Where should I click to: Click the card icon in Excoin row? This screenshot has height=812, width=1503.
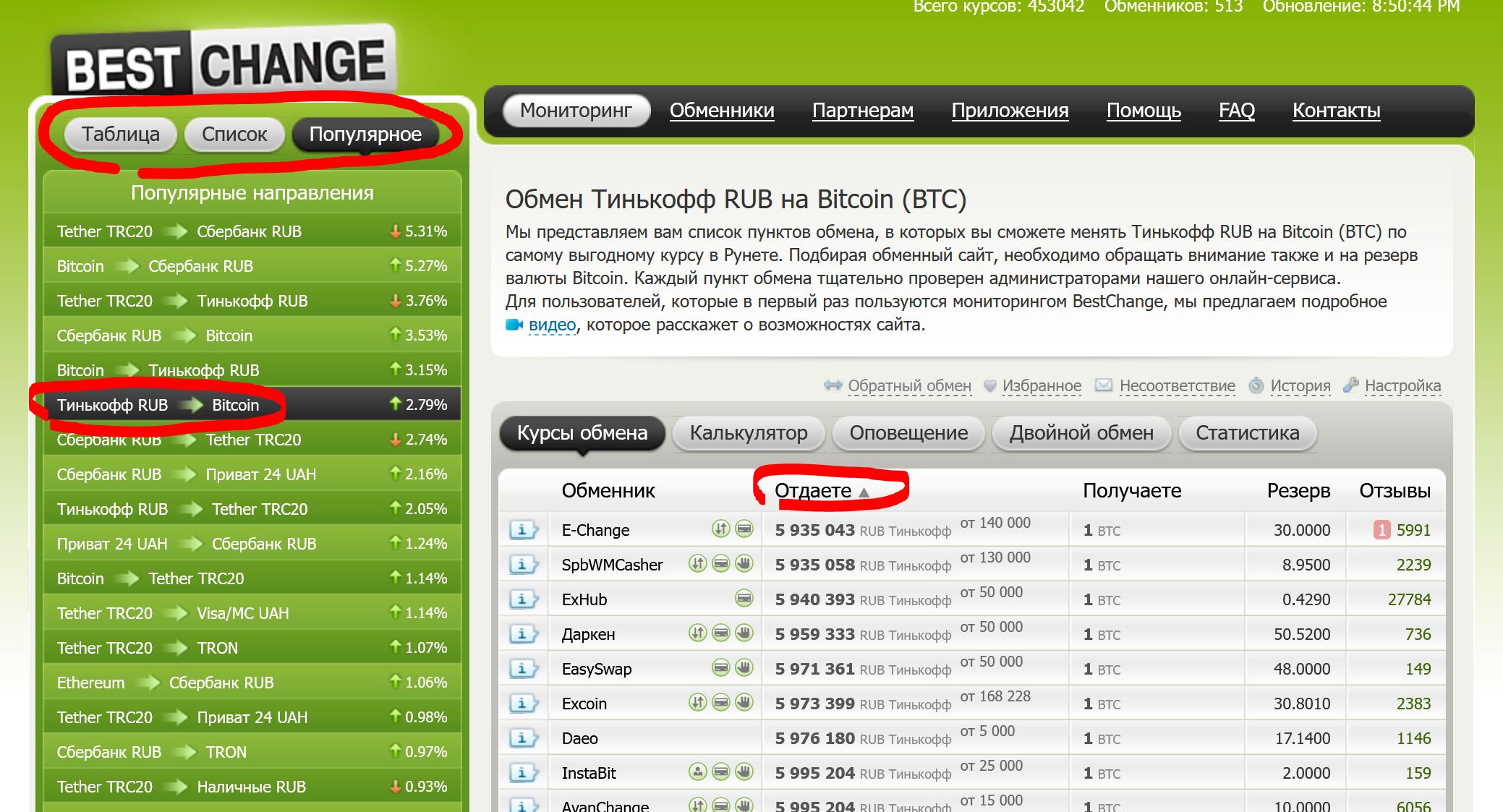pos(720,702)
